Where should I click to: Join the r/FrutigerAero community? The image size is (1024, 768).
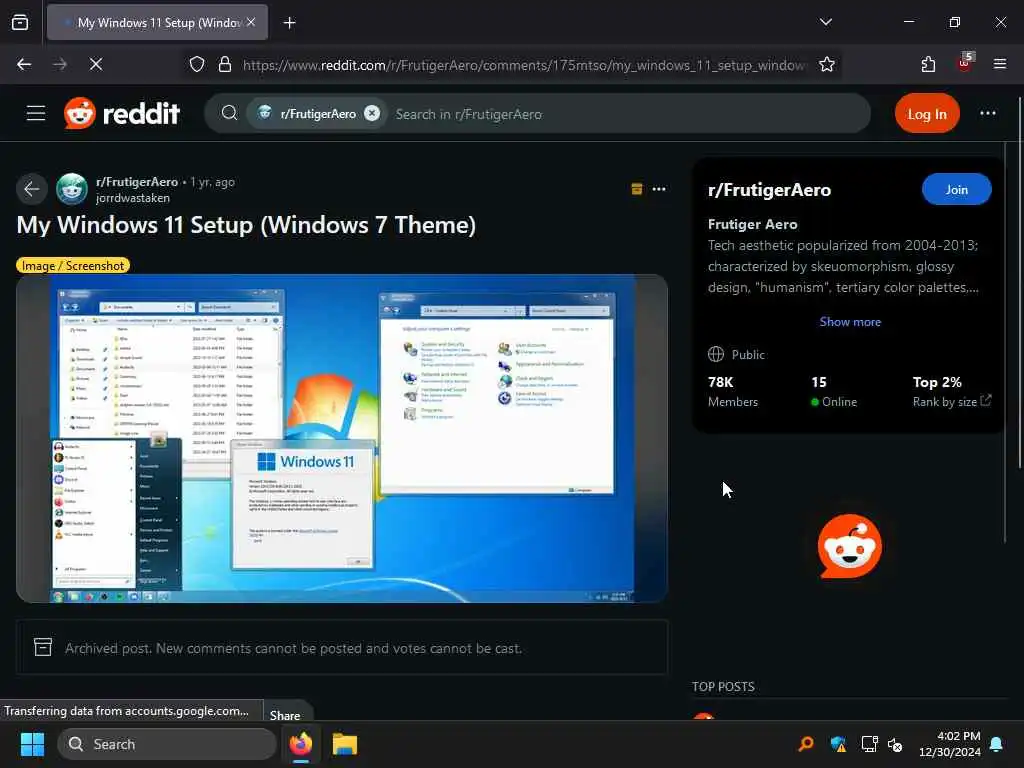(956, 189)
